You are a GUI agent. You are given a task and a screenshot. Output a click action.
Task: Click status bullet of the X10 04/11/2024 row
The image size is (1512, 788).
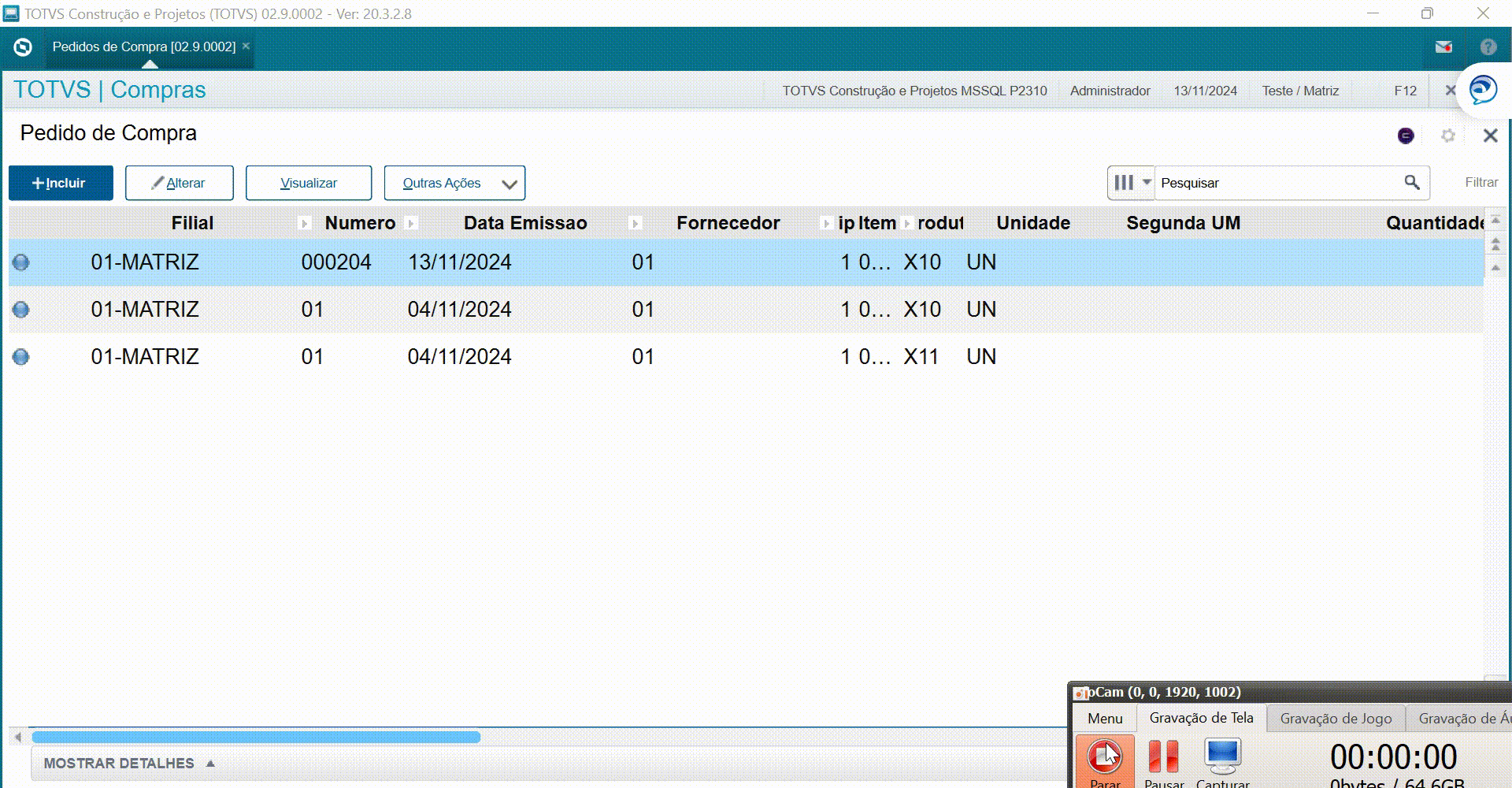(x=21, y=310)
